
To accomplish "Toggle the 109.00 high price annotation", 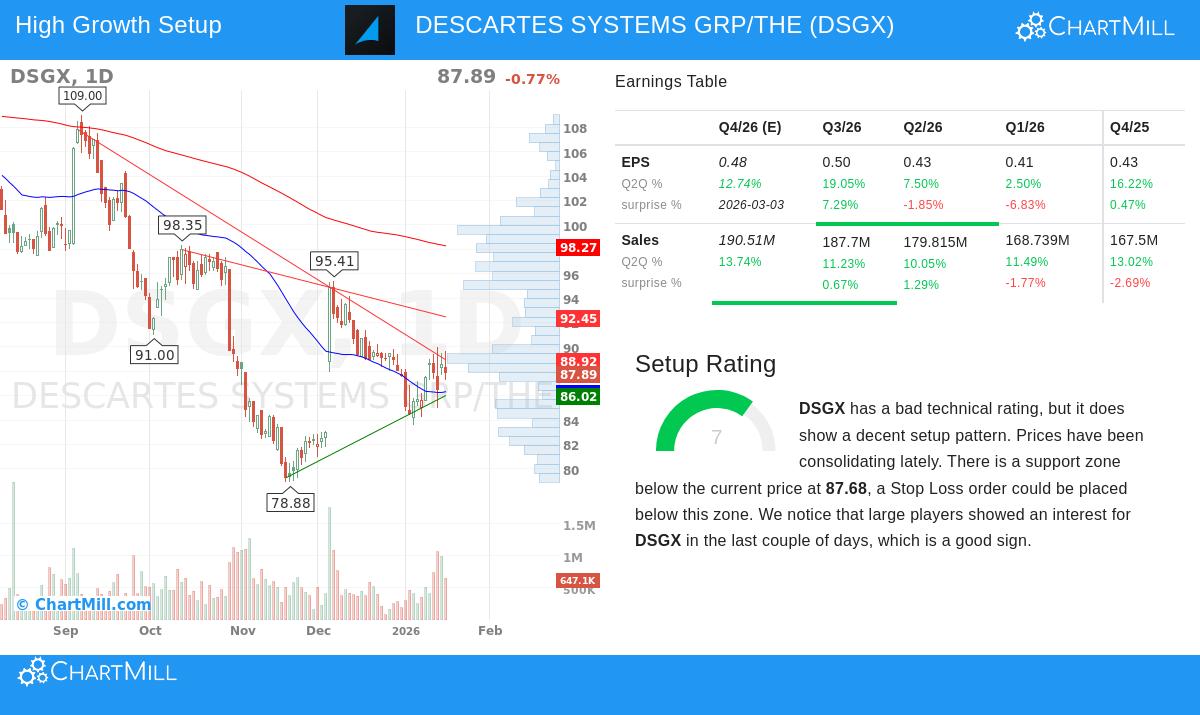I will pos(82,96).
